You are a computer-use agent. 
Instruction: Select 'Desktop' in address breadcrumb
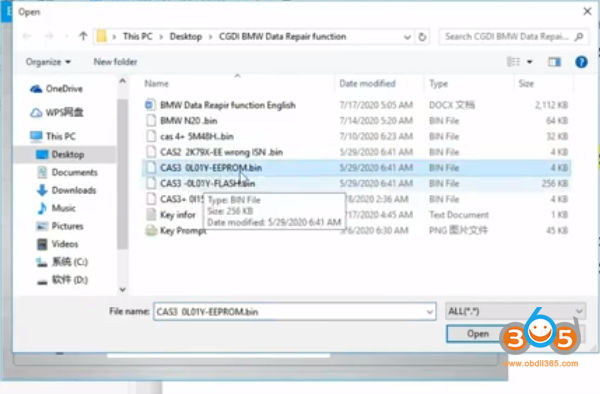click(x=186, y=36)
